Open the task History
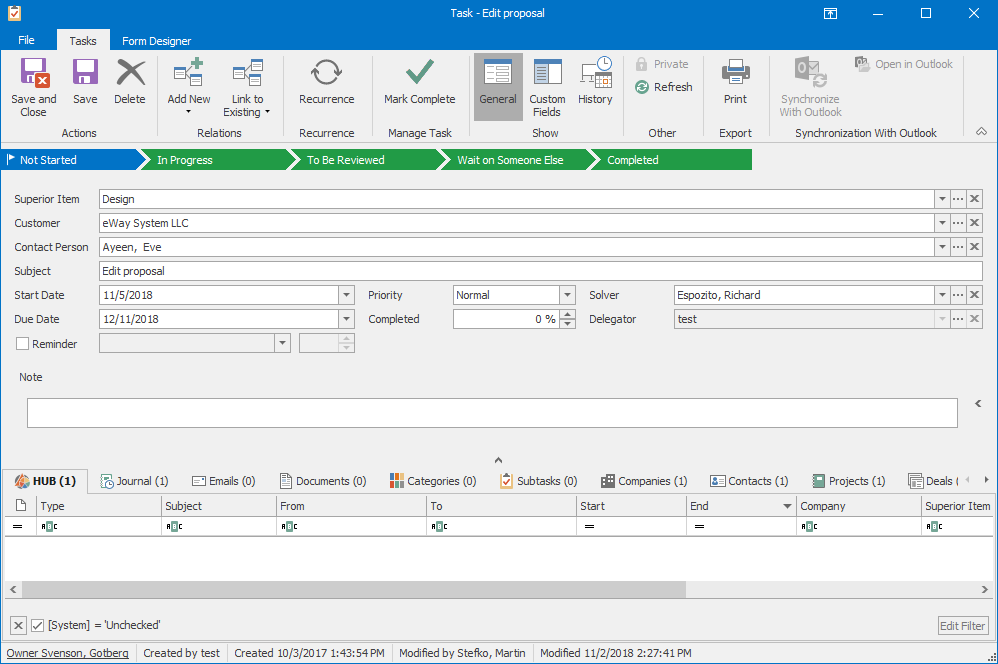Image resolution: width=998 pixels, height=664 pixels. [x=595, y=81]
